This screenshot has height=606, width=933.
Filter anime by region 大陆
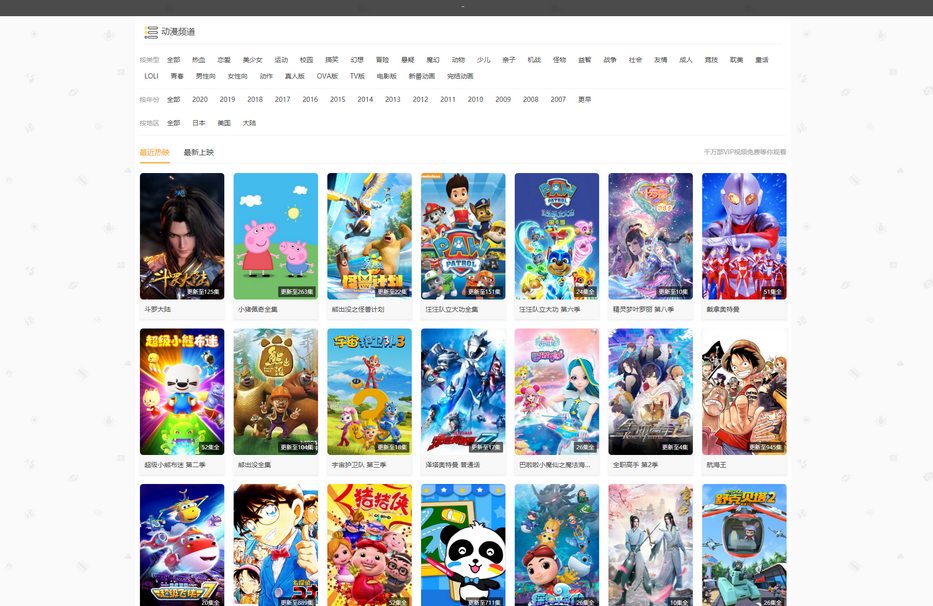[x=249, y=123]
